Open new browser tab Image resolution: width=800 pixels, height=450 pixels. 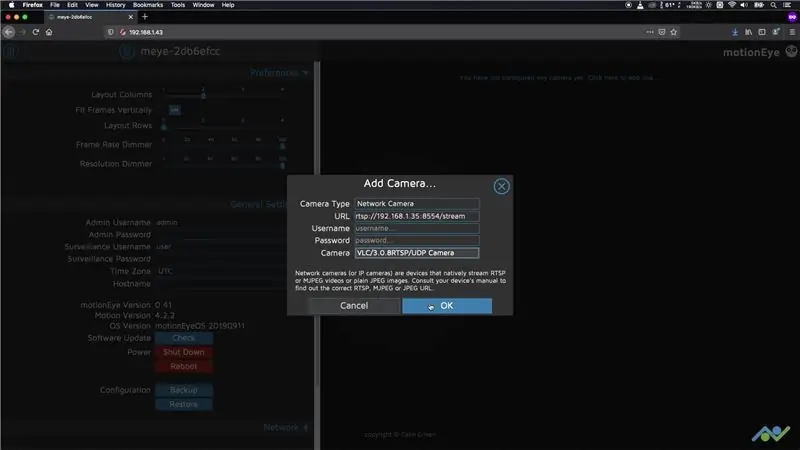(145, 17)
